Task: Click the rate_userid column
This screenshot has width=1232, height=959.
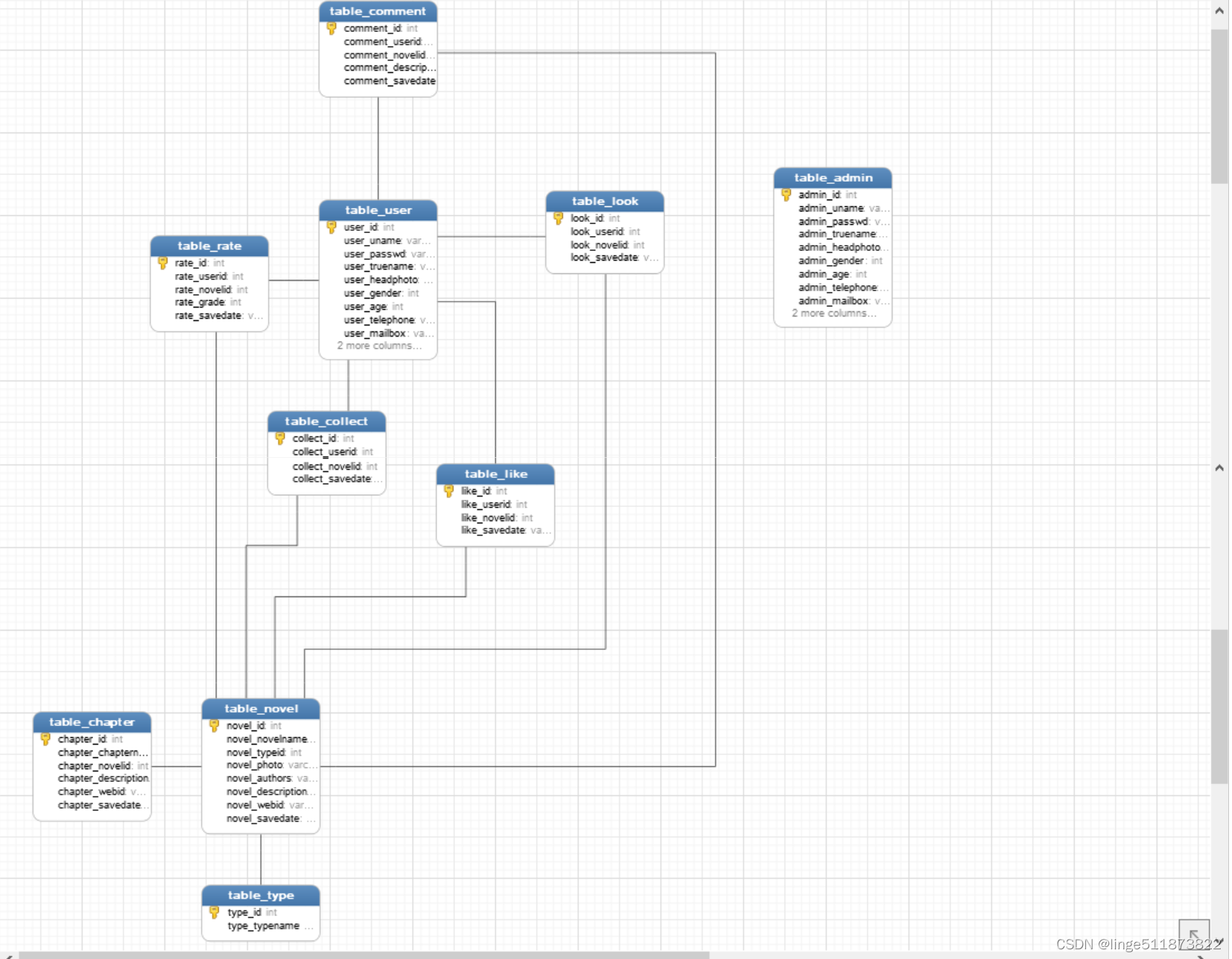Action: [209, 276]
